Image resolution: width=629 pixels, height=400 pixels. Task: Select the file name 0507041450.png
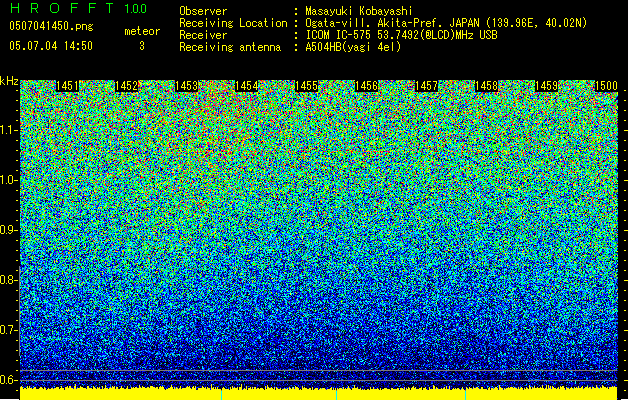pyautogui.click(x=51, y=26)
